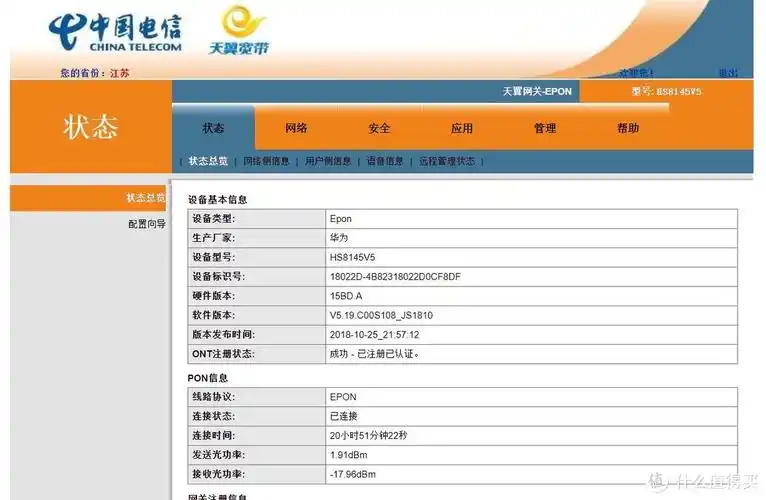Click the China Telecom logo
The image size is (766, 500).
click(x=115, y=32)
